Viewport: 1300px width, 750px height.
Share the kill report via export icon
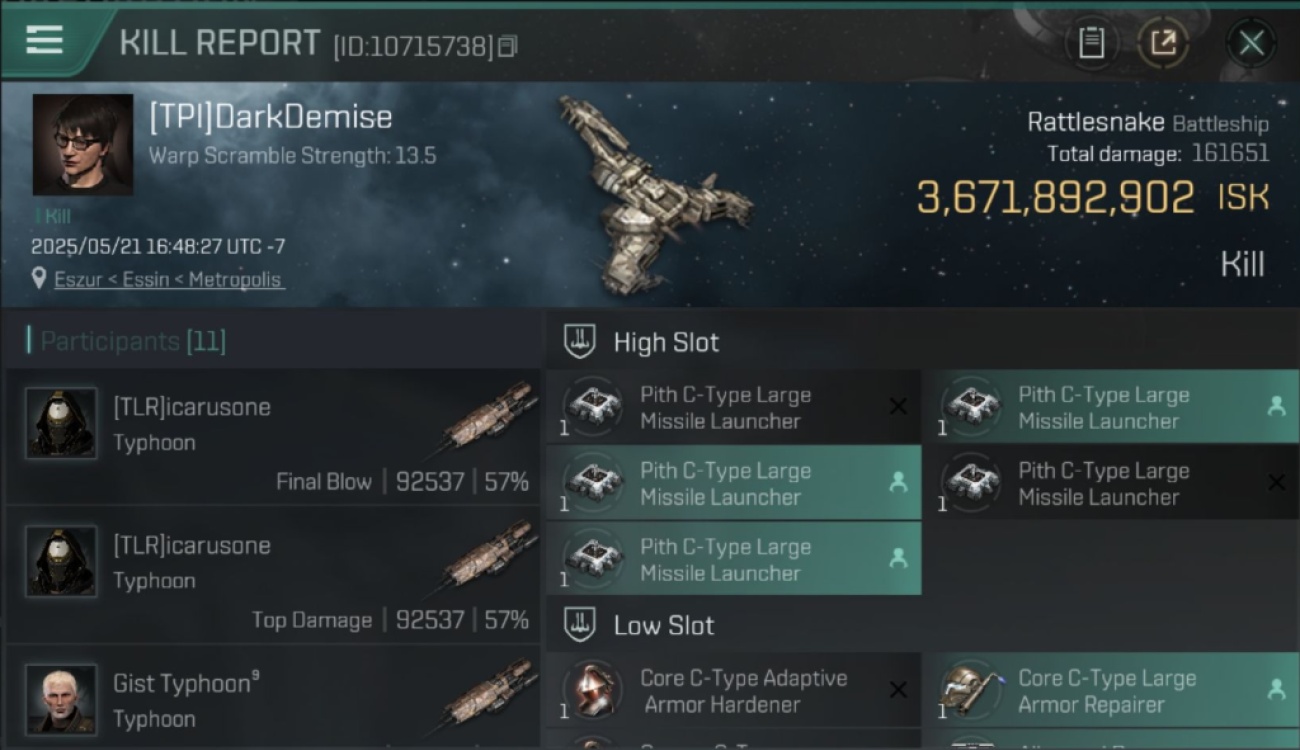tap(1163, 43)
